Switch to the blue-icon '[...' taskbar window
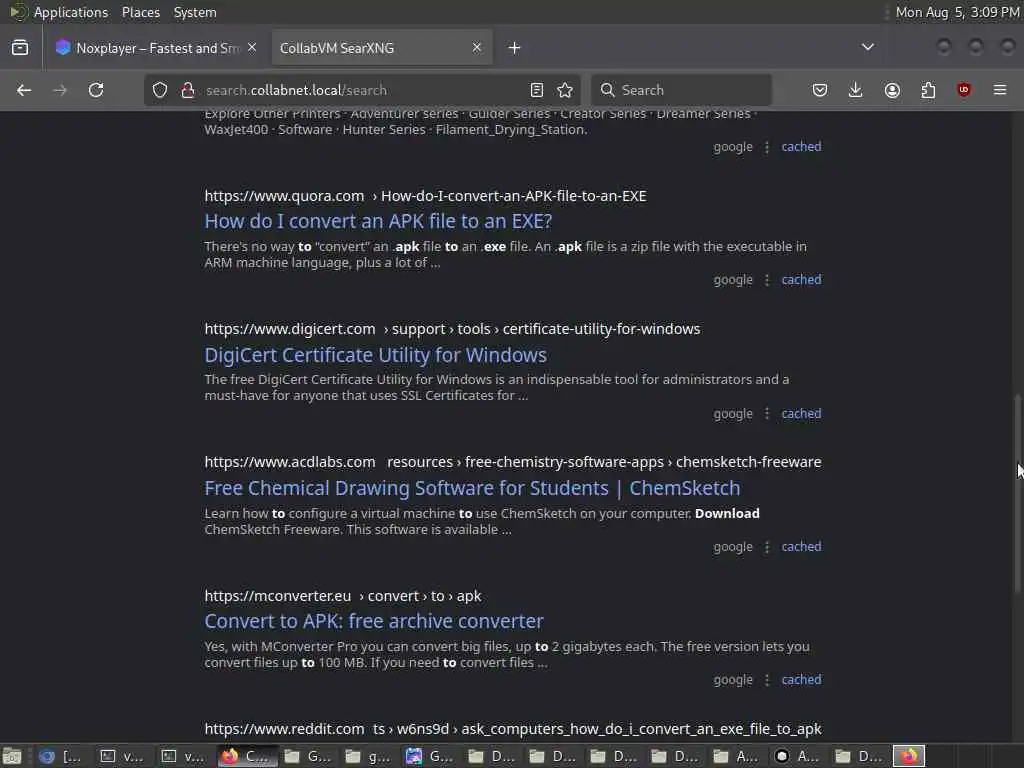The image size is (1024, 768). click(60, 756)
